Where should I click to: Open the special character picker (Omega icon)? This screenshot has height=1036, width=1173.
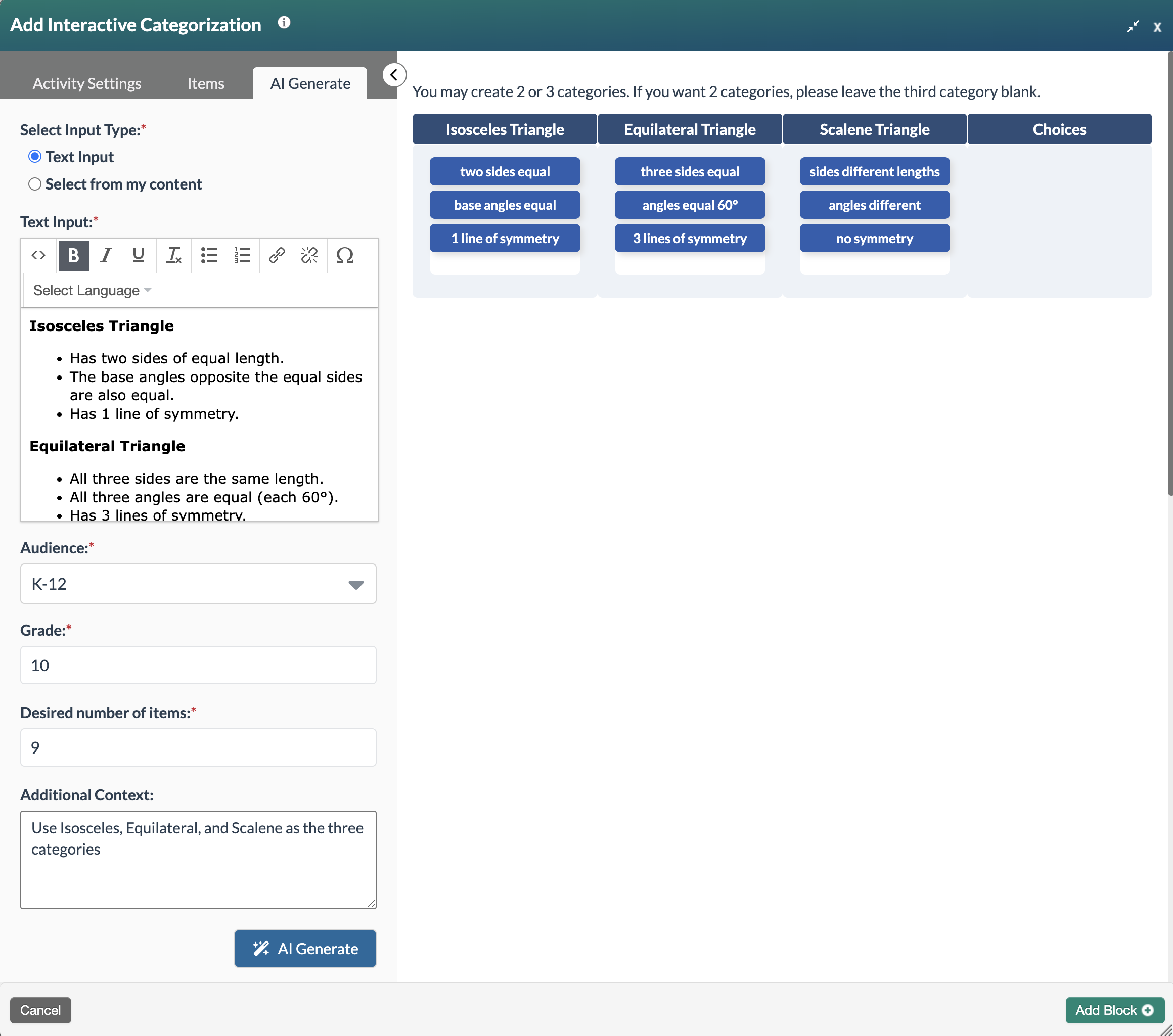(x=344, y=256)
